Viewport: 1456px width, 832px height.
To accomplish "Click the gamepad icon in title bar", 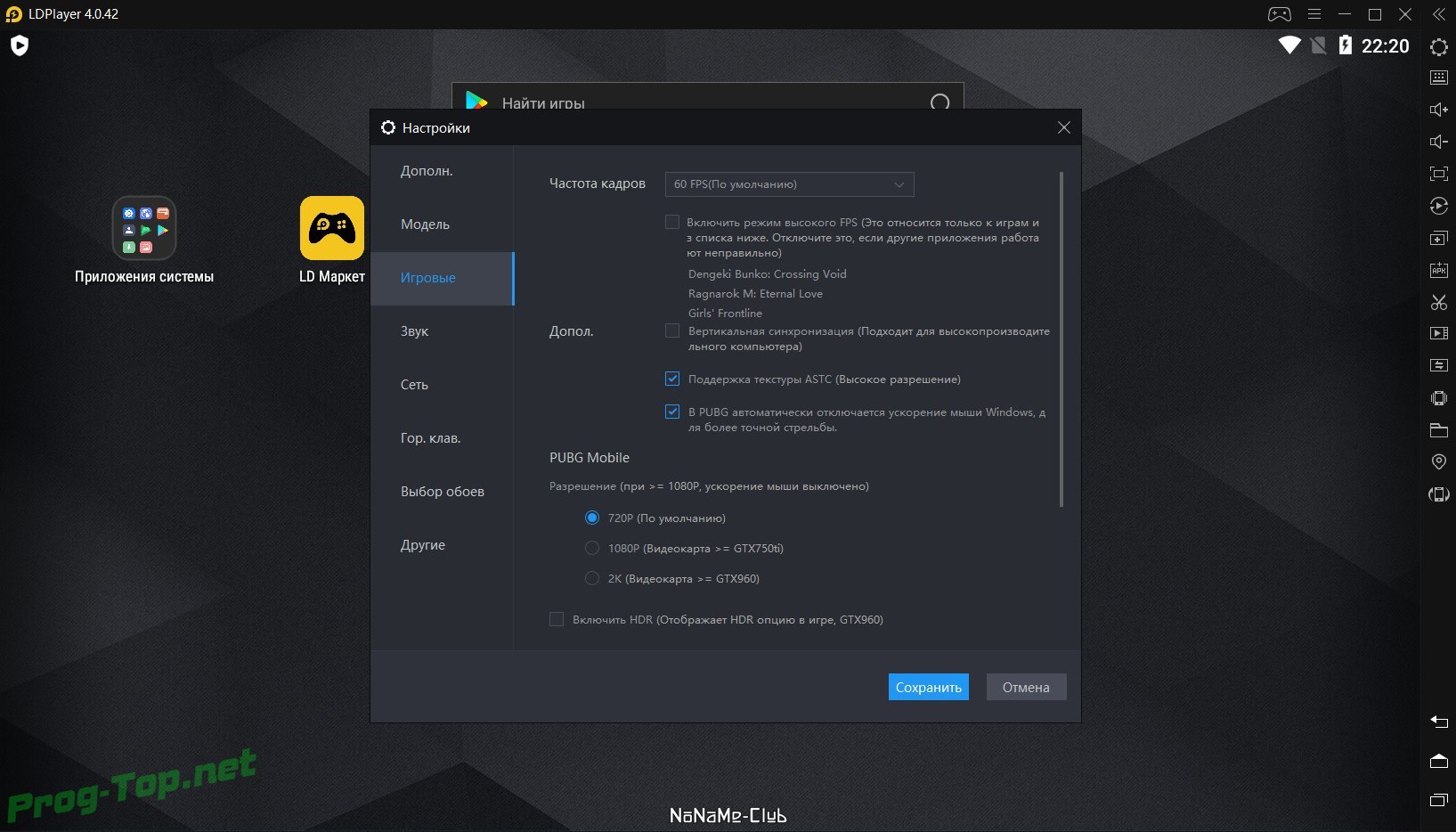I will pyautogui.click(x=1279, y=14).
